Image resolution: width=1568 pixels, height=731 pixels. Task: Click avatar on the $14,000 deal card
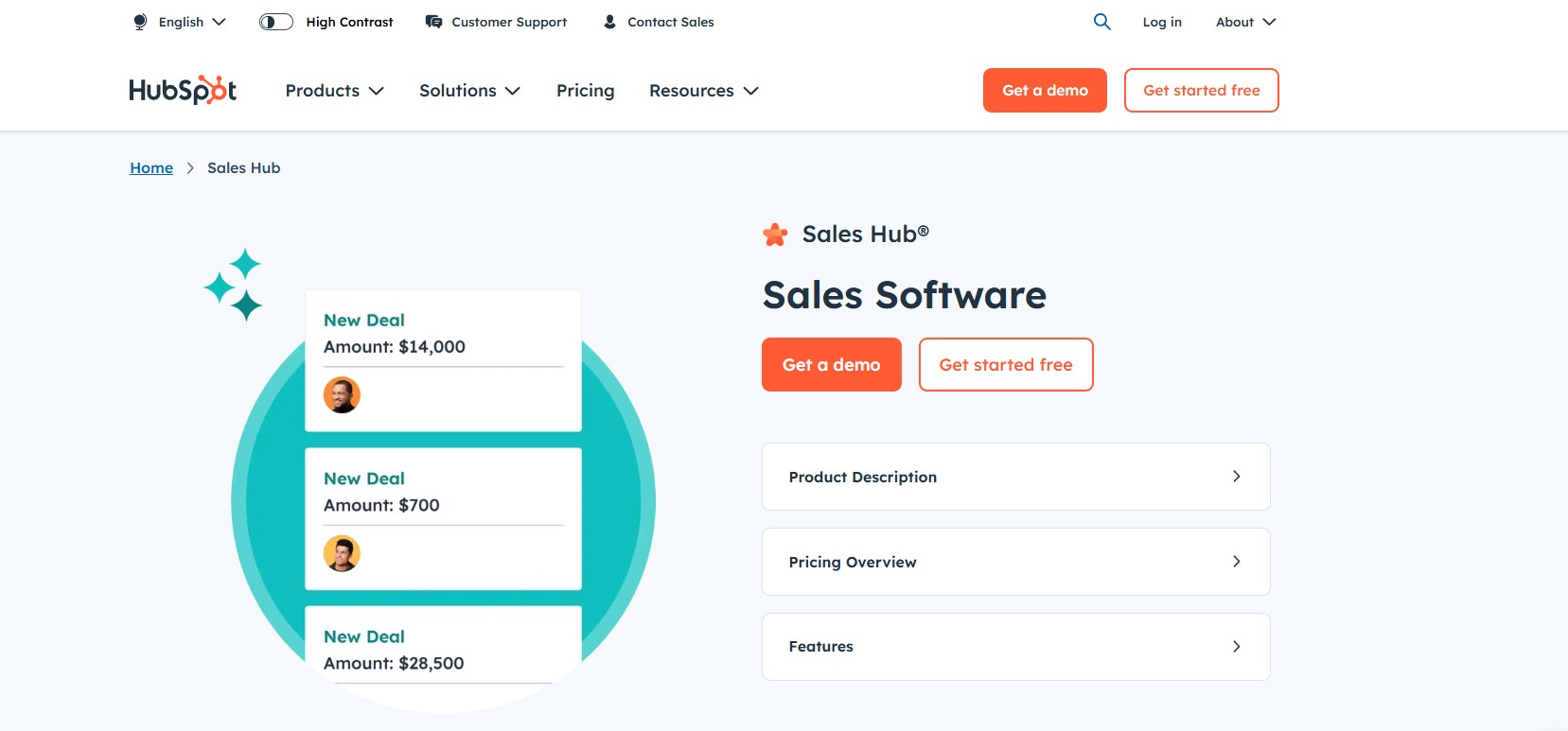click(342, 394)
